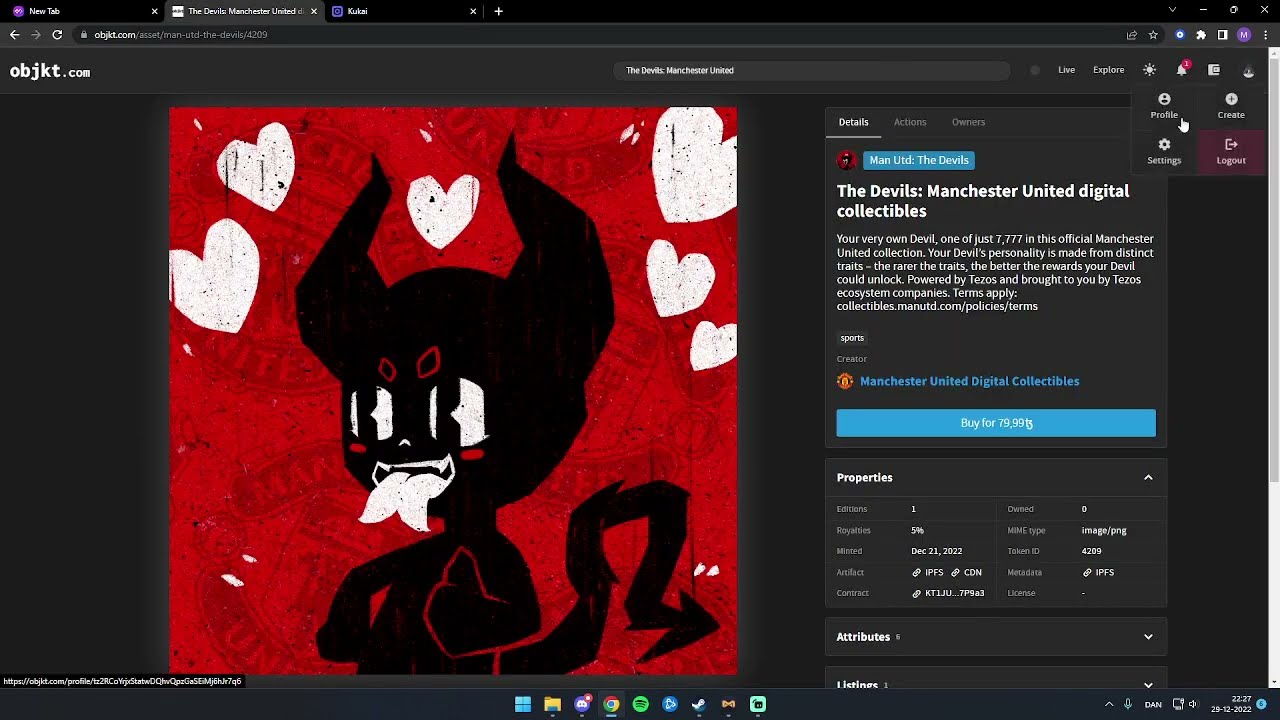
Task: Open the browser side panel
Action: [1222, 35]
